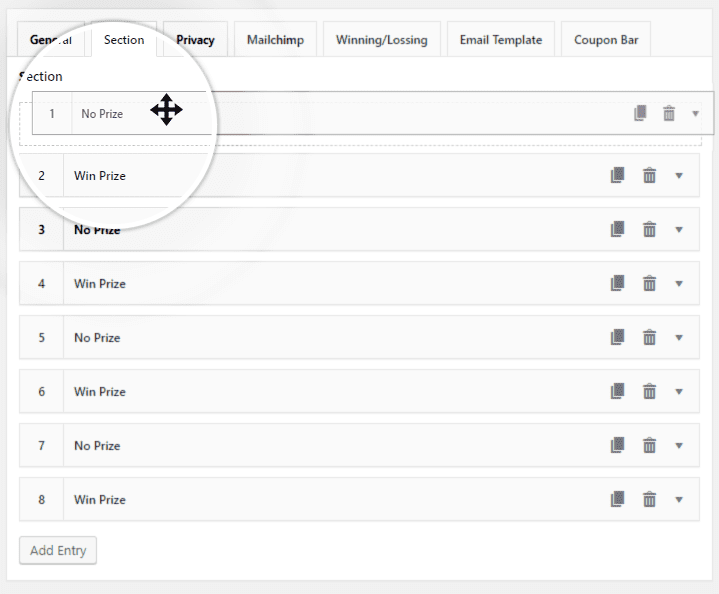The width and height of the screenshot is (719, 594).
Task: Open the Email Template tab
Action: 500,40
